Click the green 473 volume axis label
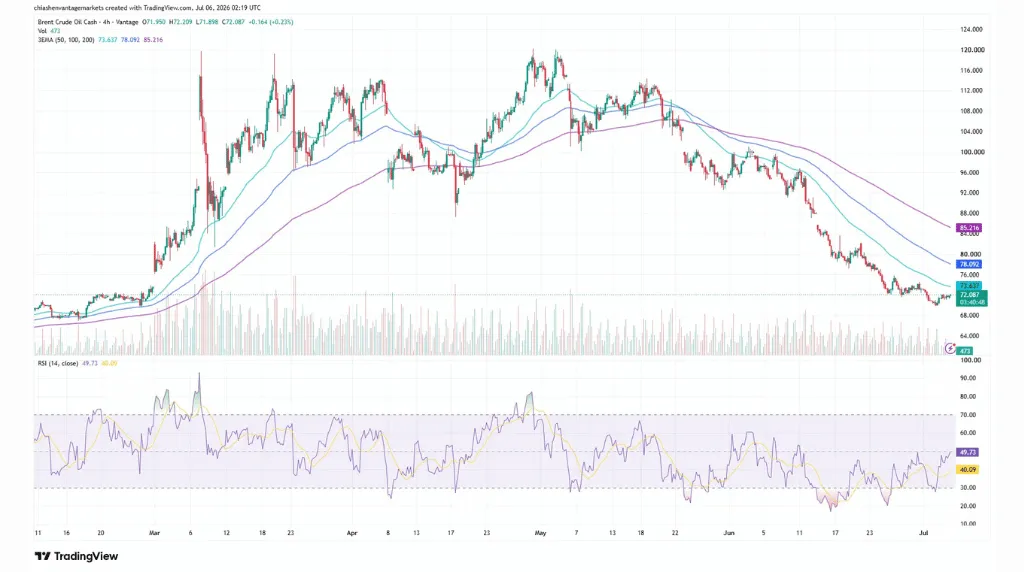This screenshot has height=572, width=1024. coord(965,351)
